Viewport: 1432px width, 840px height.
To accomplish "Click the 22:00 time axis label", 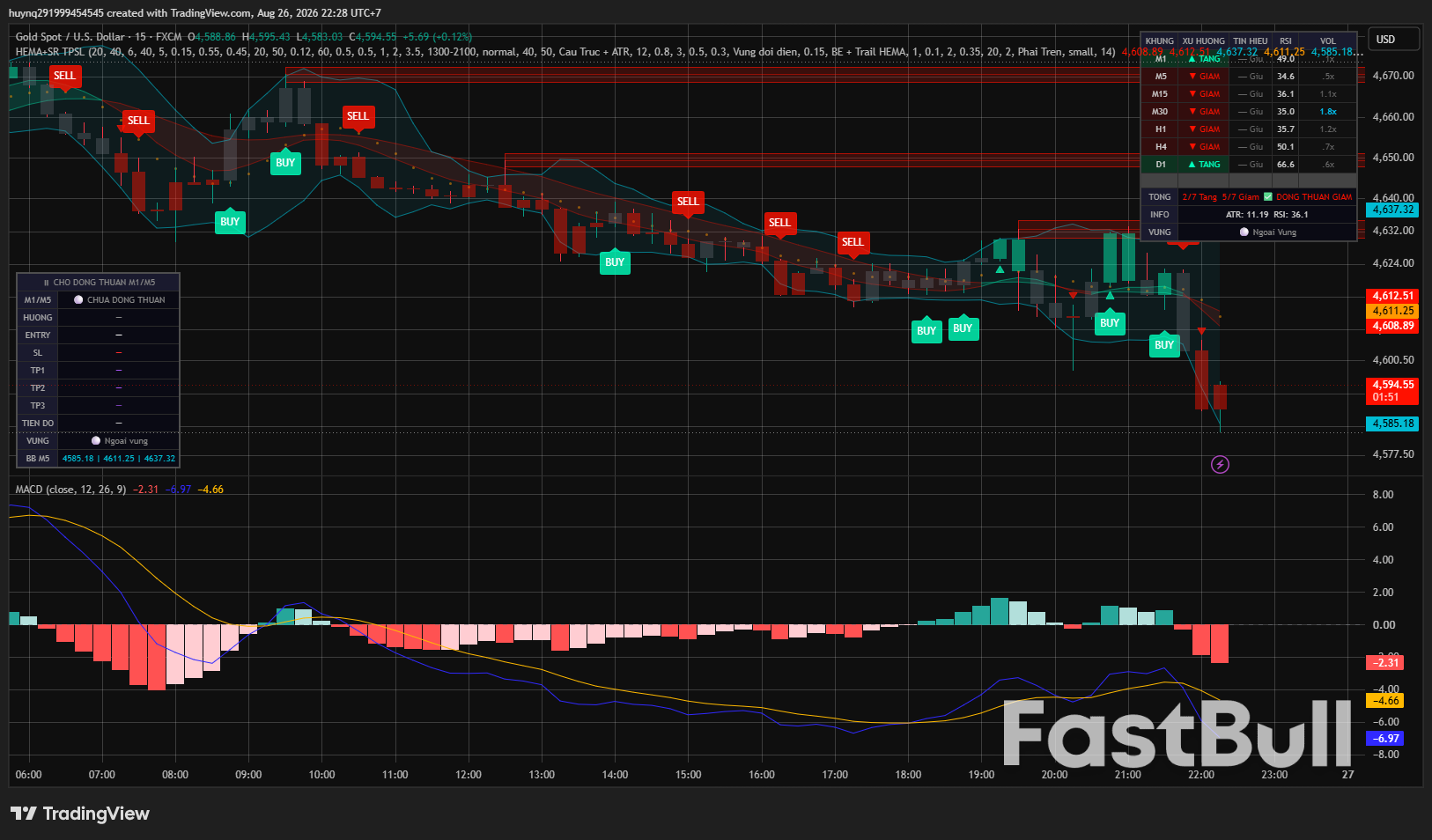I will tap(1201, 775).
